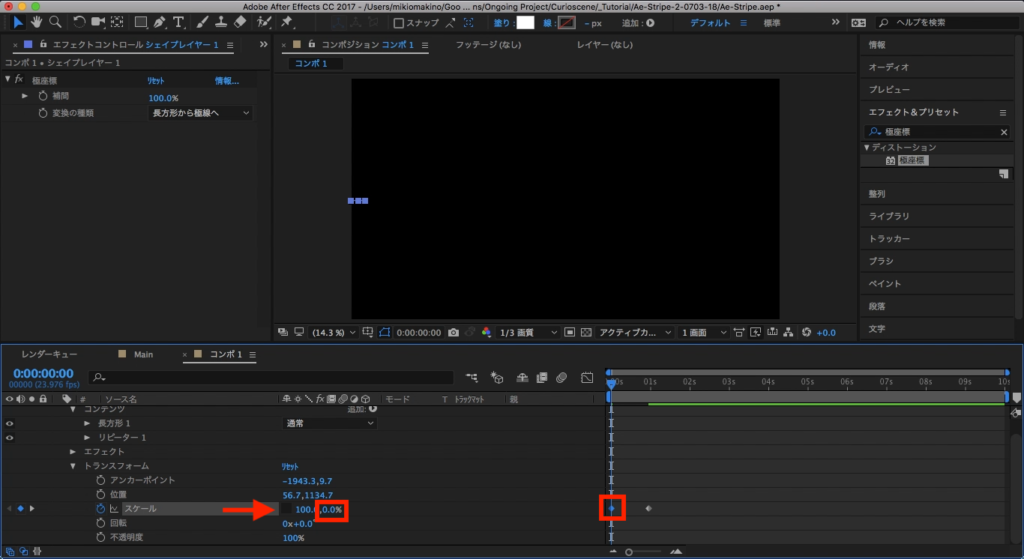Image resolution: width=1024 pixels, height=559 pixels.
Task: Collapse the トランスフォーム group
Action: pyautogui.click(x=73, y=466)
